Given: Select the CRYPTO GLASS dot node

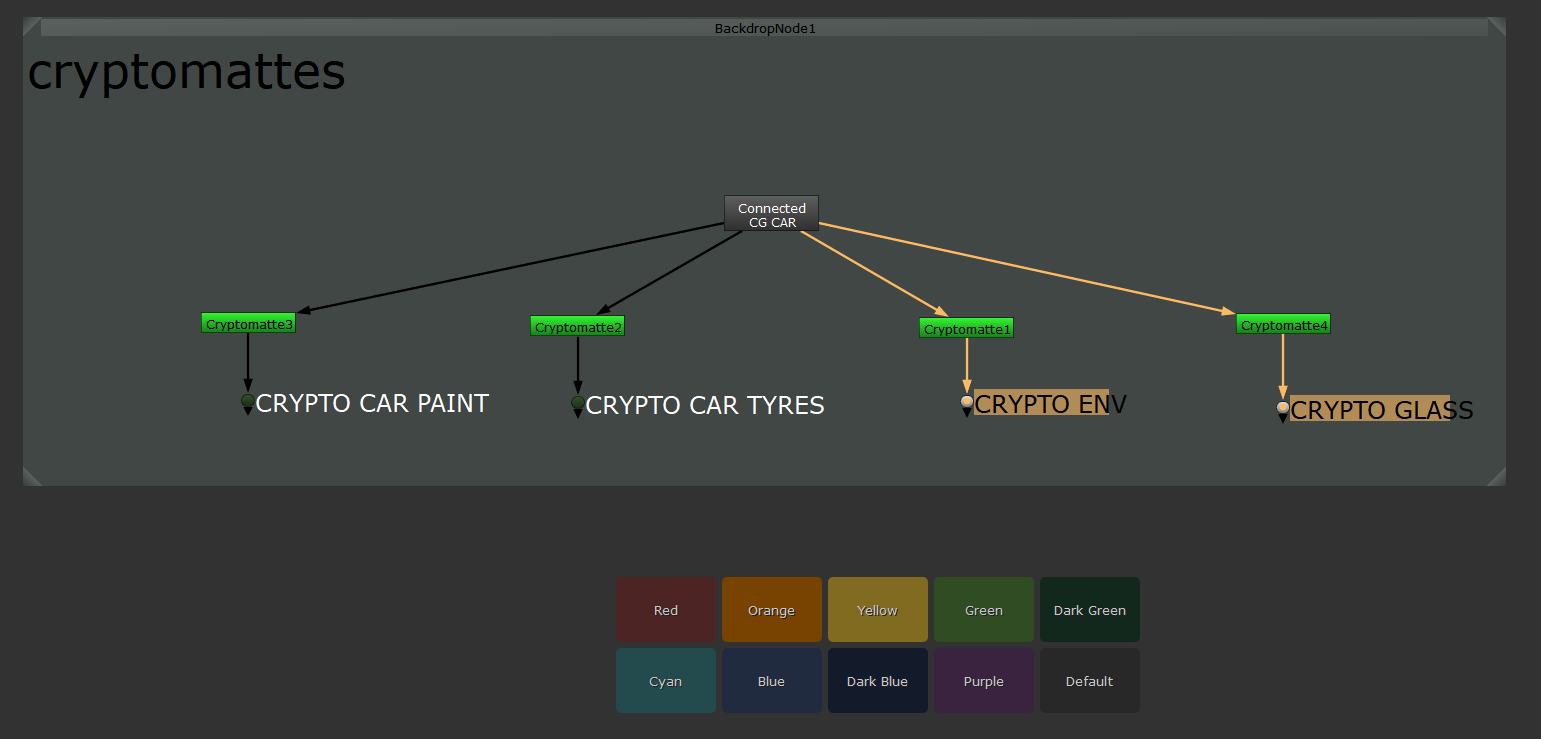Looking at the screenshot, I should (x=1283, y=408).
